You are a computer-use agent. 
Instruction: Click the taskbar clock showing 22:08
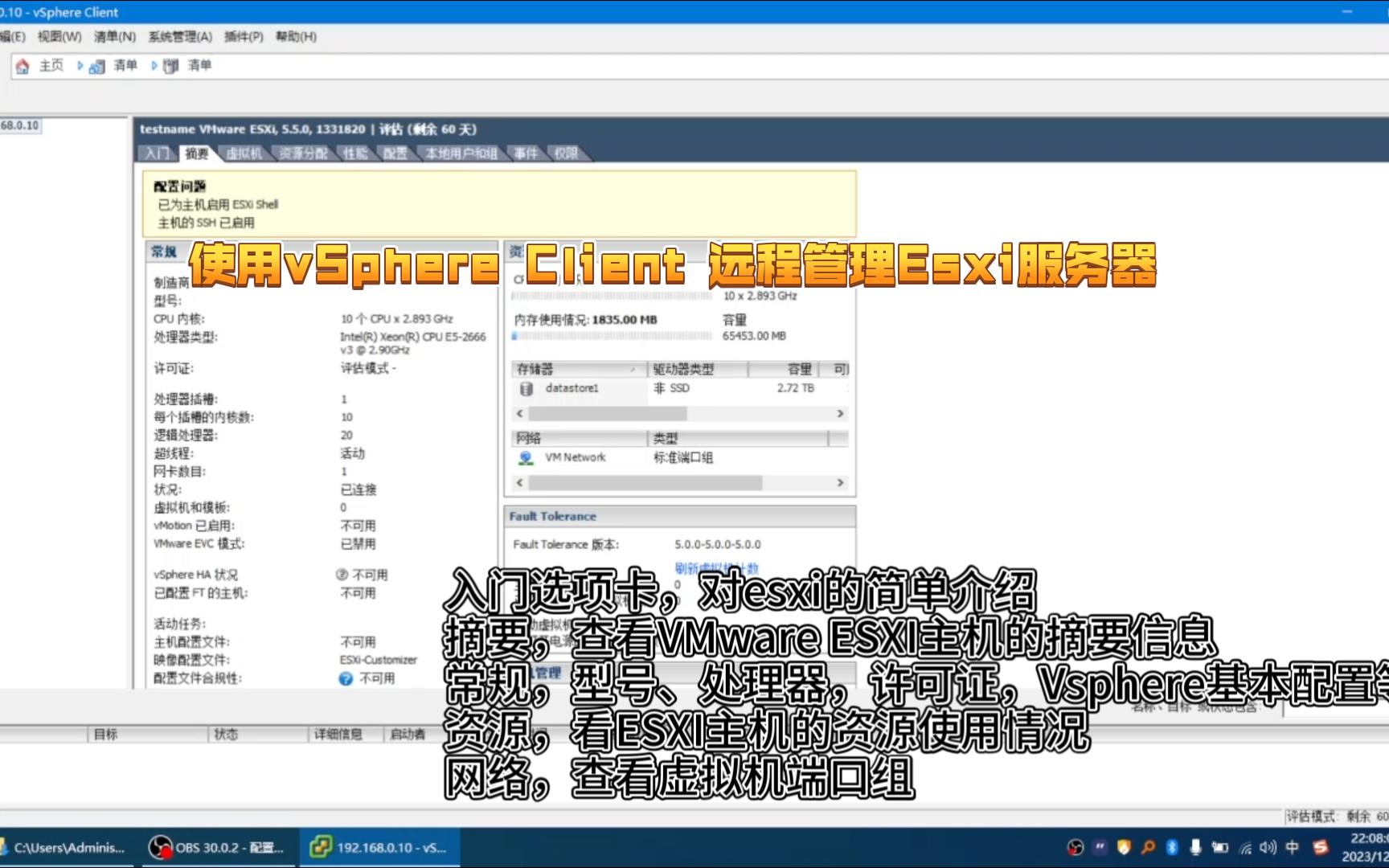(1365, 848)
